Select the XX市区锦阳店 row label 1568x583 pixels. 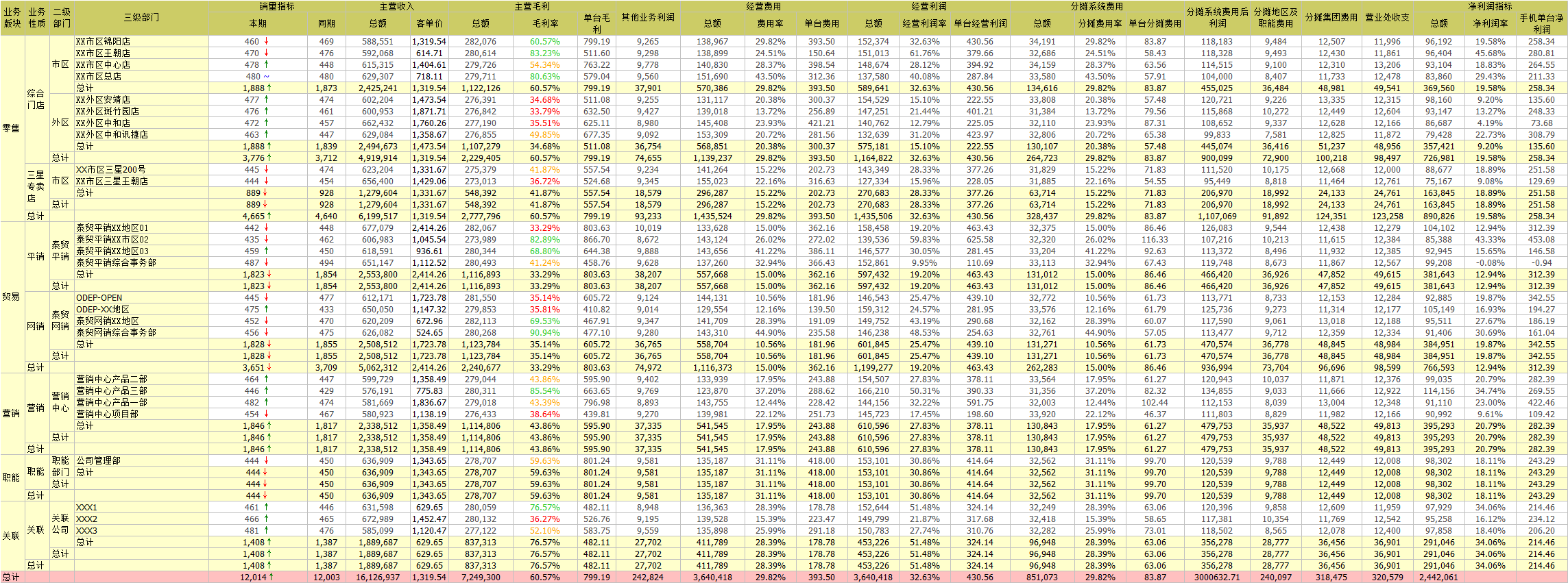103,42
